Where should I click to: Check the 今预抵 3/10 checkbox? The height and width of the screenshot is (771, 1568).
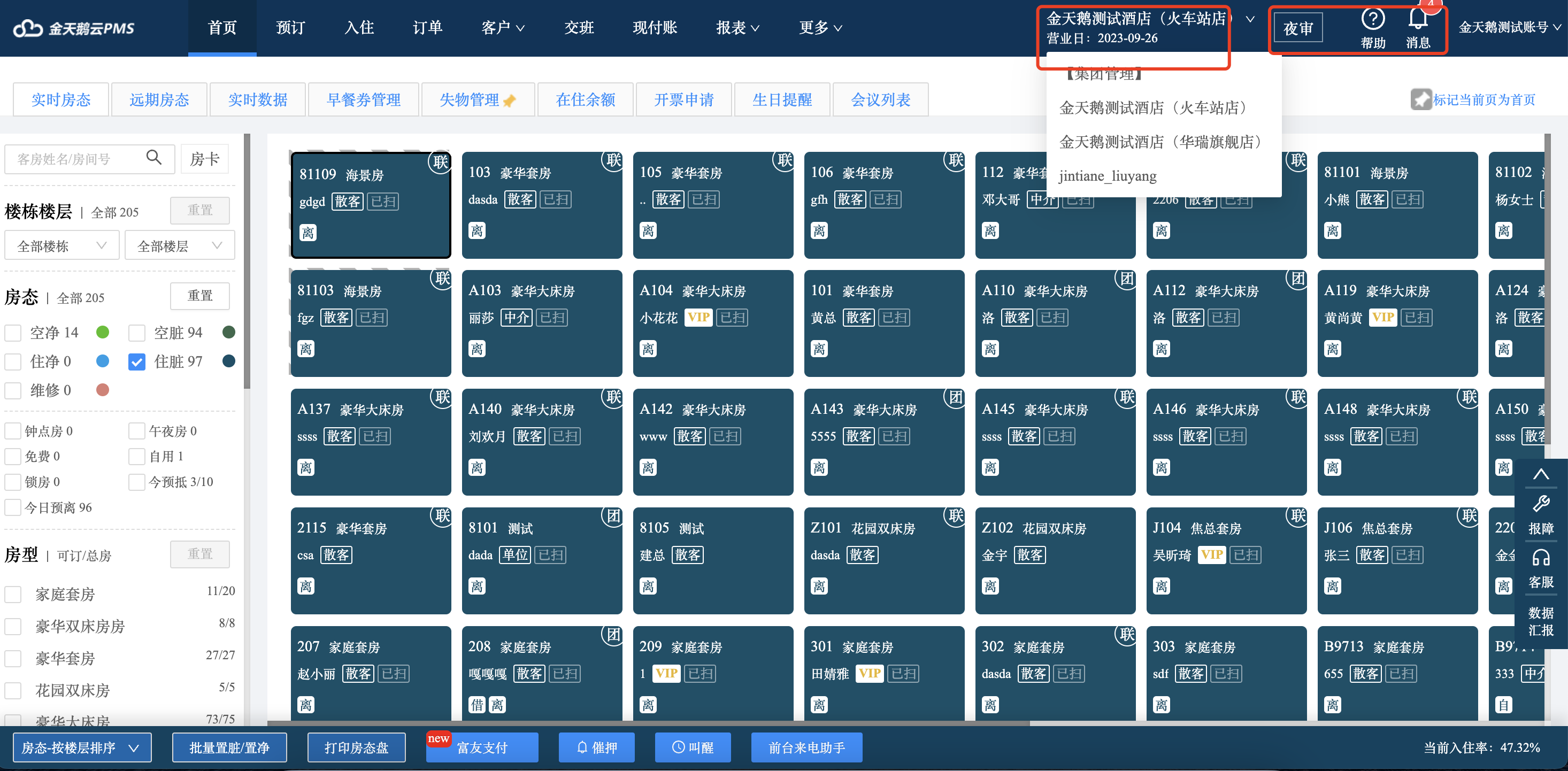point(137,482)
